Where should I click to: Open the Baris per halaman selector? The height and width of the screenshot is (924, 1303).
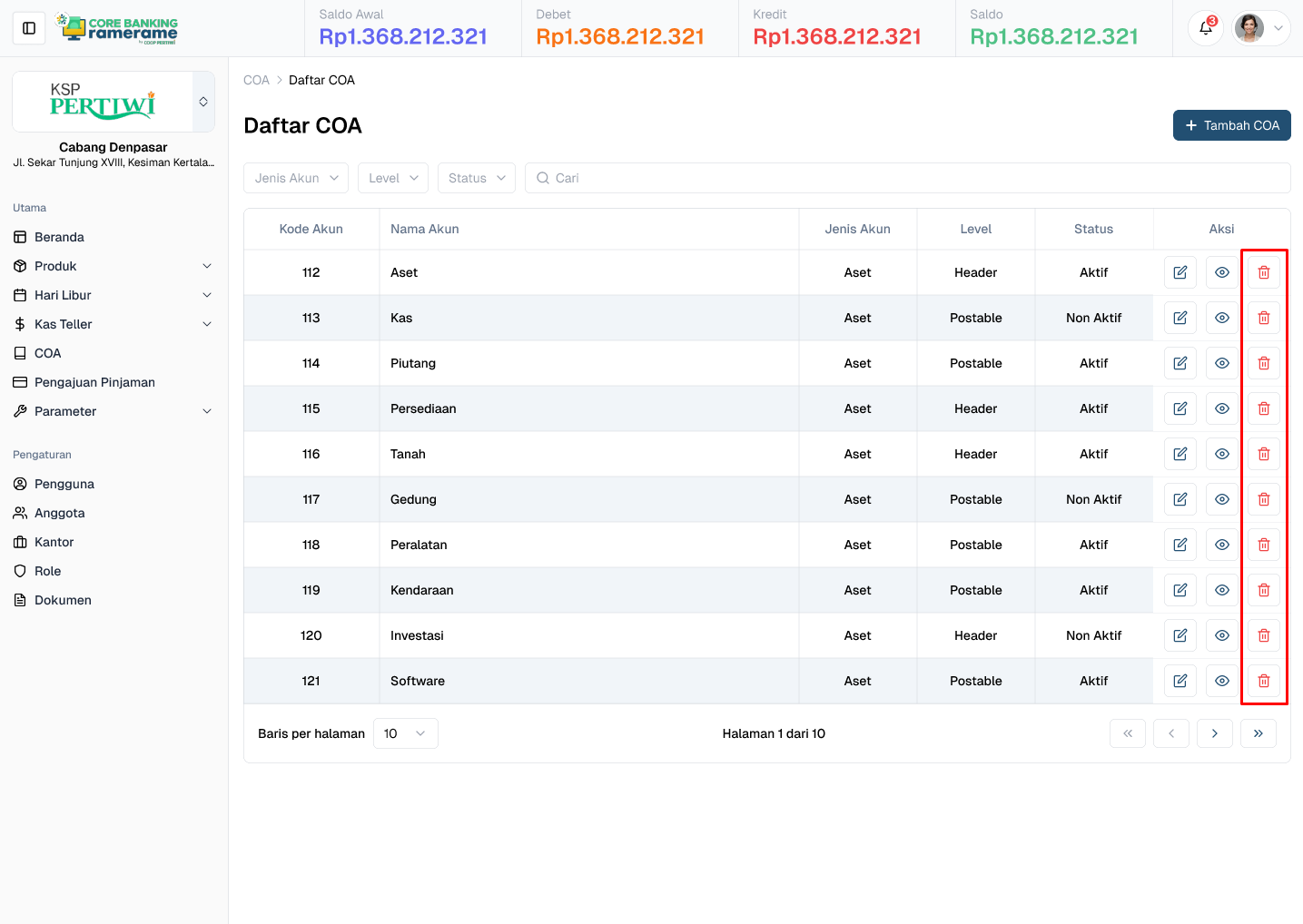point(405,732)
